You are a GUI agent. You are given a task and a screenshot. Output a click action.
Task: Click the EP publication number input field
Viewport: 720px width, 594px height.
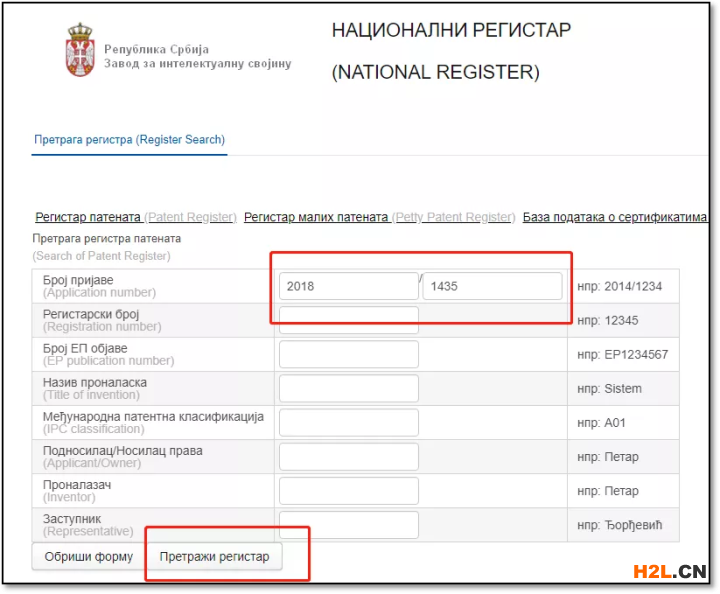(348, 354)
